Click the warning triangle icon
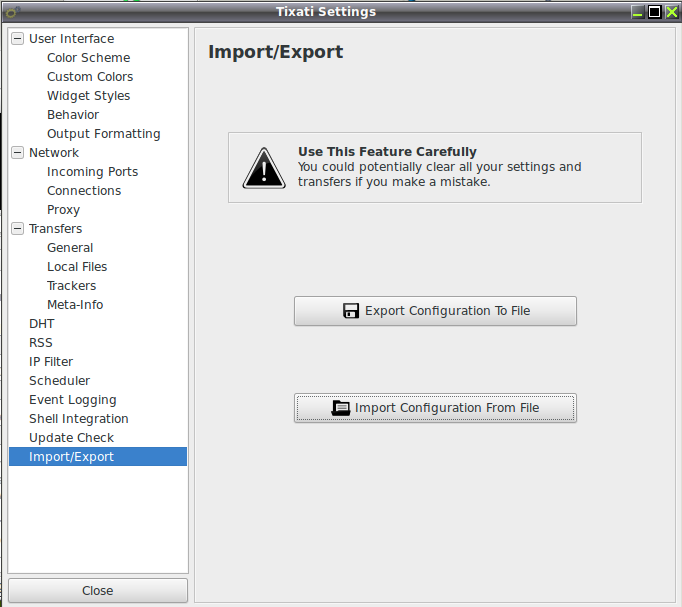 coord(264,168)
